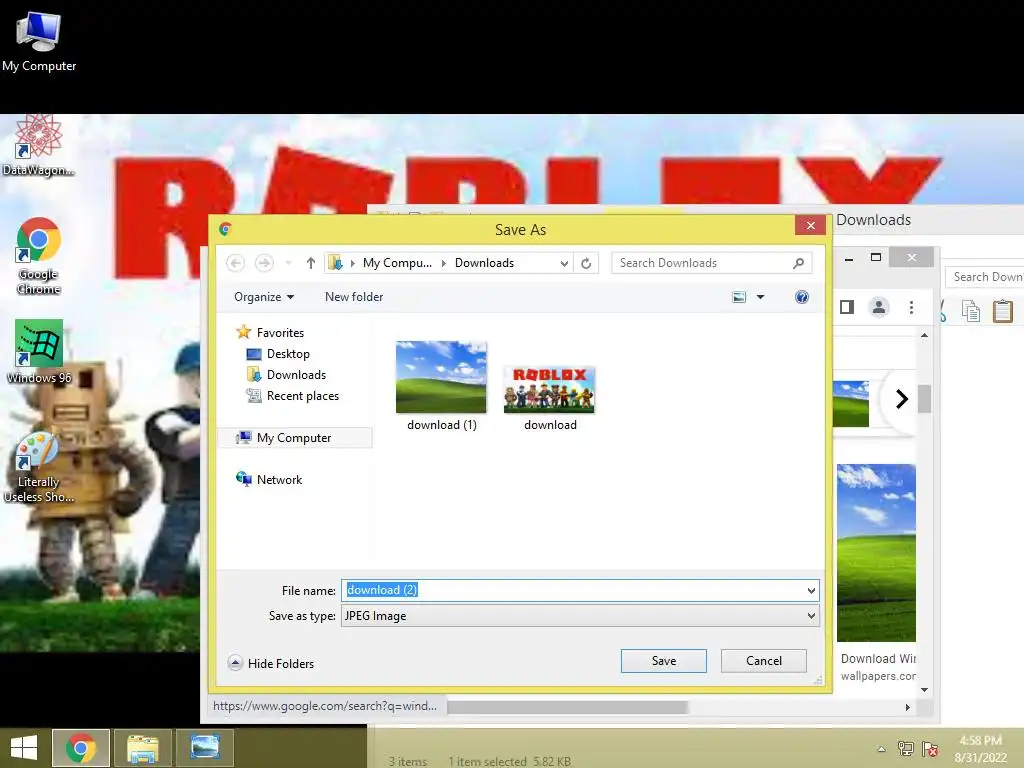
Task: Show hidden system tray icons
Action: 882,749
